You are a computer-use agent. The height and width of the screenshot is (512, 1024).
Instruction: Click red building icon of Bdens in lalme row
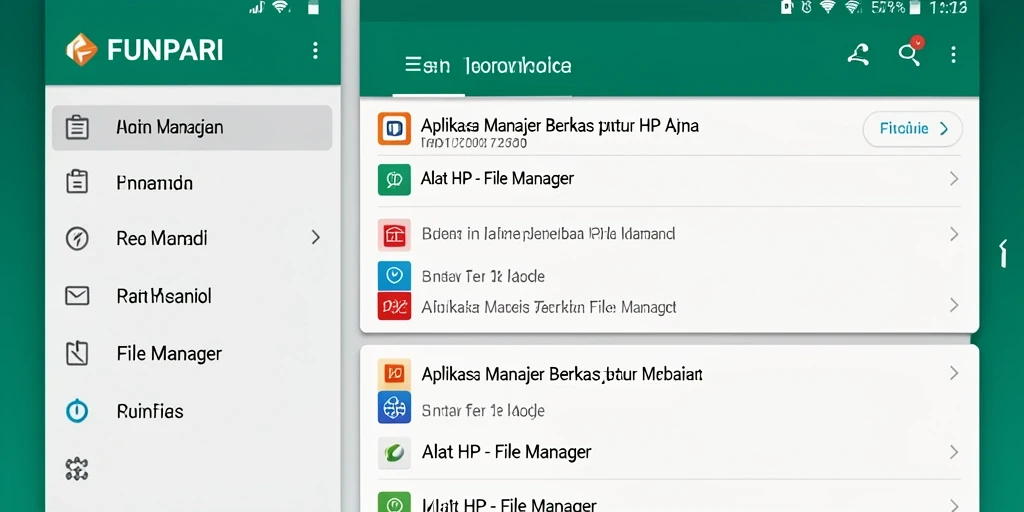(x=394, y=235)
